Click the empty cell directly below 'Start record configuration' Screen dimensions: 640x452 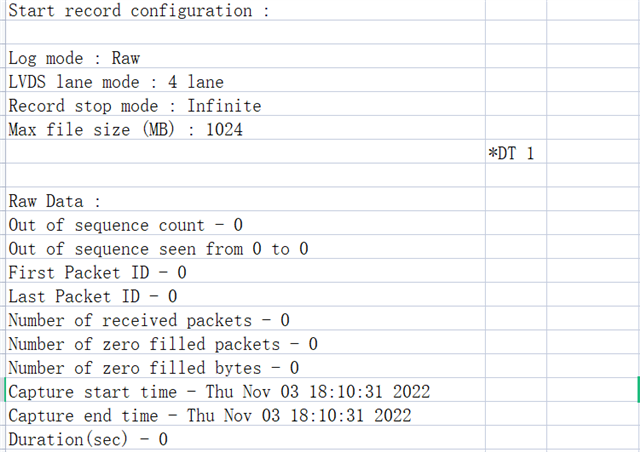coord(240,34)
